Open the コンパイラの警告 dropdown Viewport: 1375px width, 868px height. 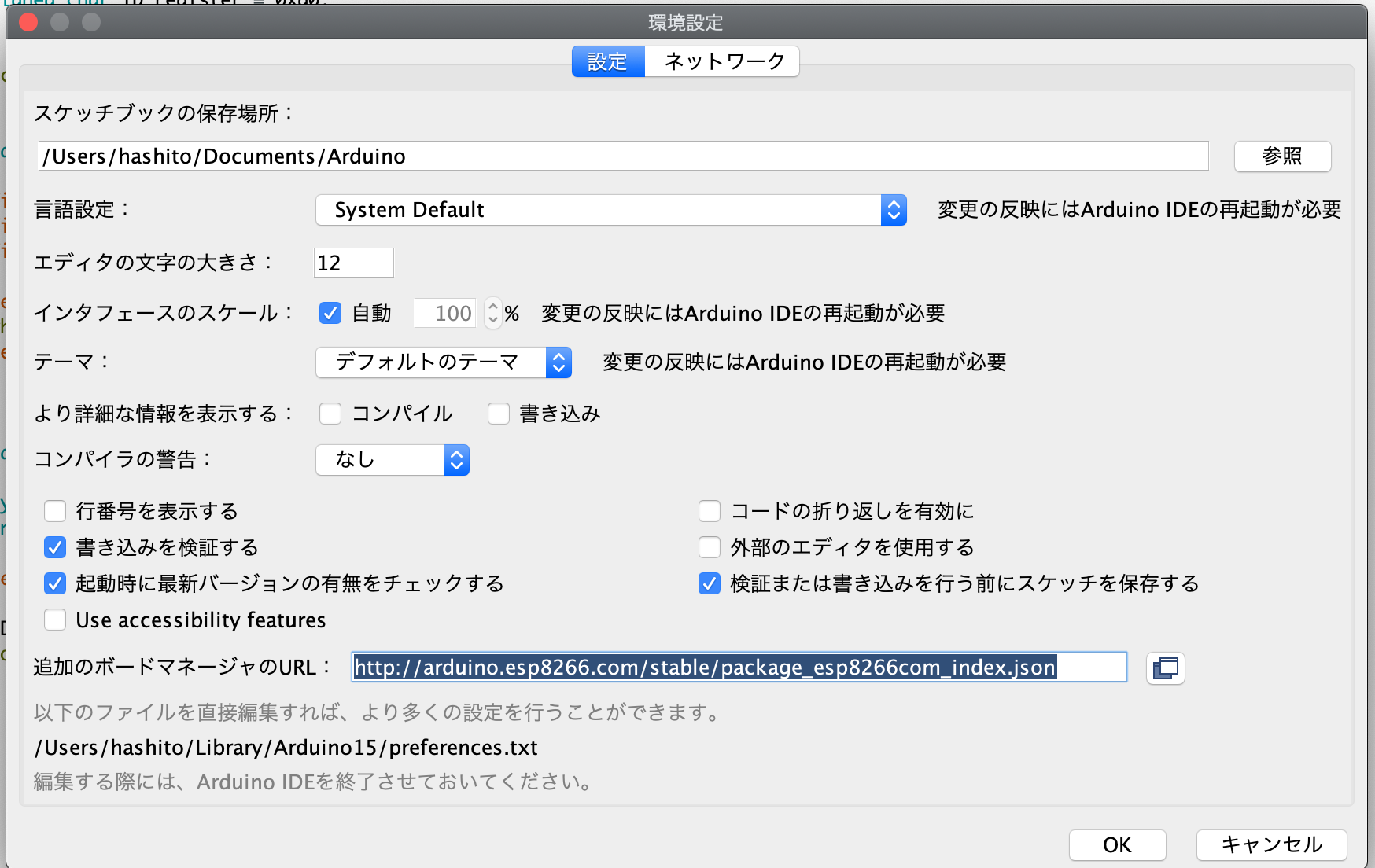point(392,460)
